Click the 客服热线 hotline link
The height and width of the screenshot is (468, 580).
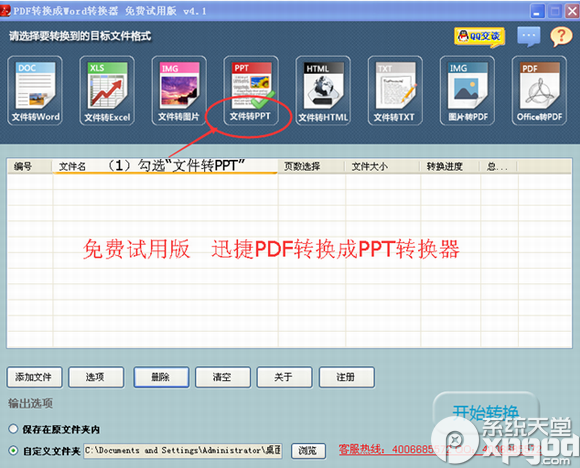[440, 449]
